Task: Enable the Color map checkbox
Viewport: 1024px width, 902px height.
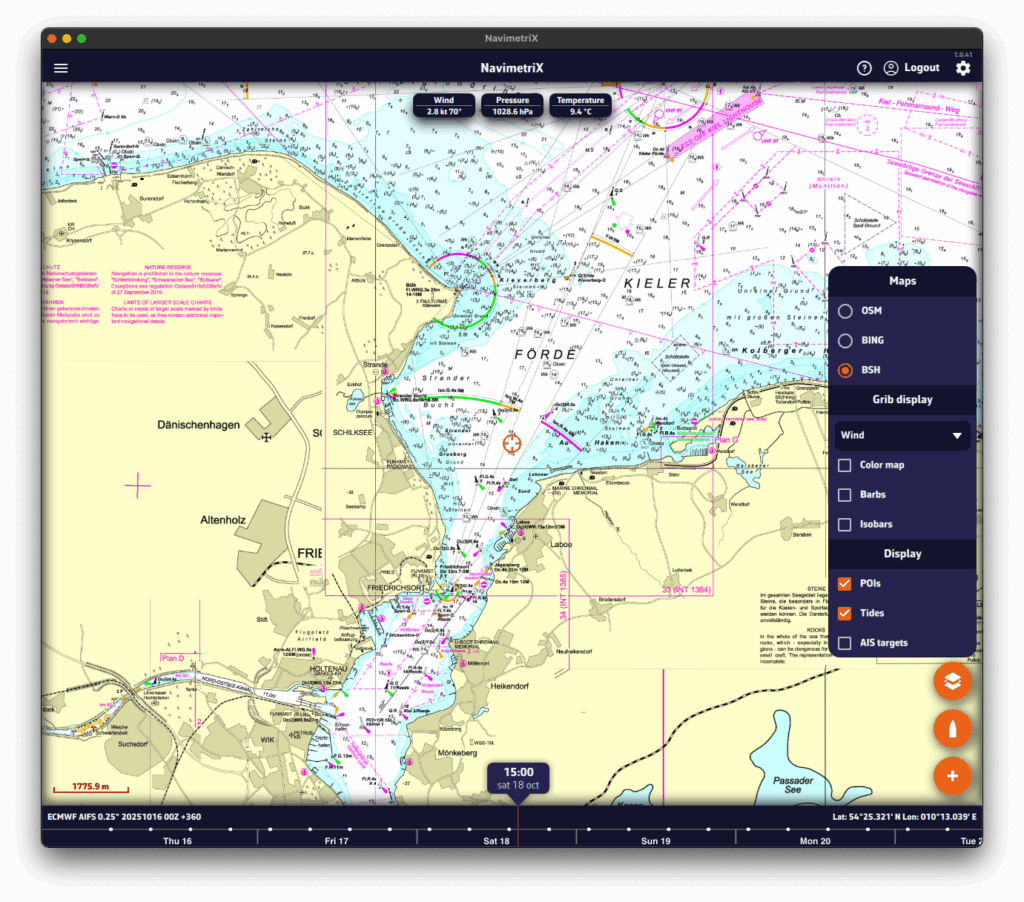Action: tap(845, 465)
